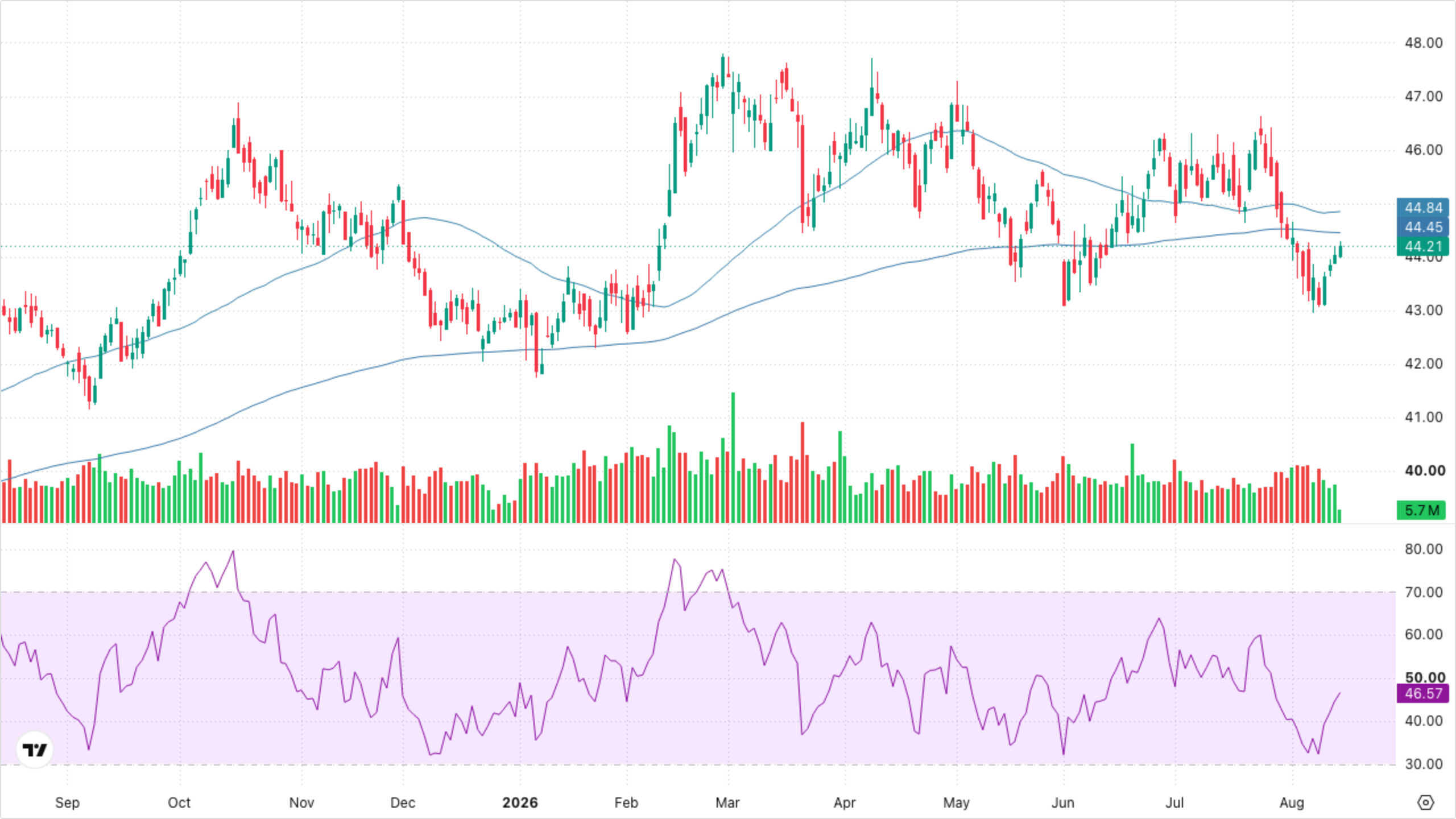Click the 44.45 moving average price label
This screenshot has width=1456, height=819.
click(x=1423, y=227)
